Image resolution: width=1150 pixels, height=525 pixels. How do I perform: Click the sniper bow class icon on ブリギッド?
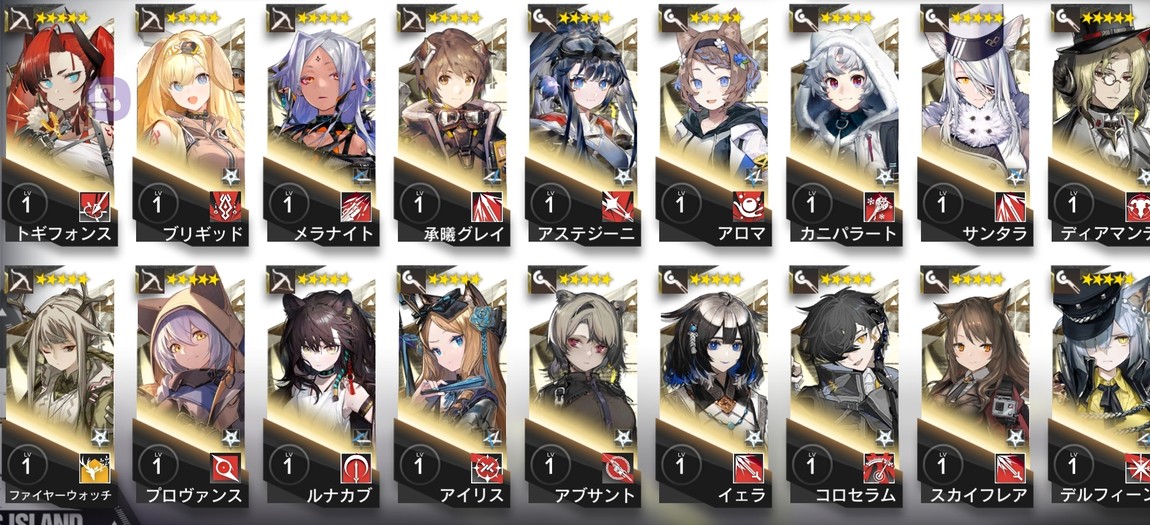[x=149, y=18]
